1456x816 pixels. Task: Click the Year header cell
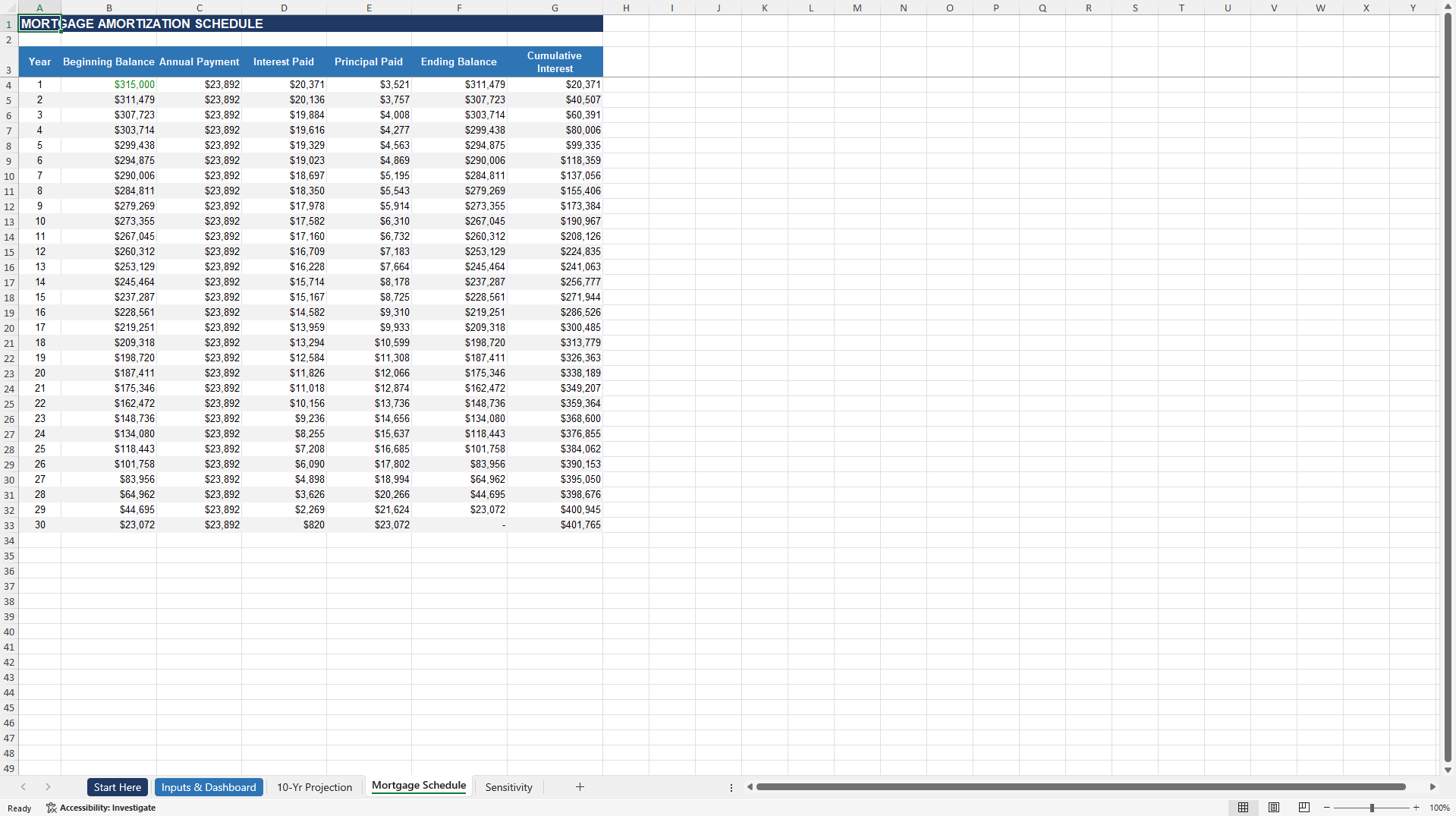pyautogui.click(x=39, y=61)
